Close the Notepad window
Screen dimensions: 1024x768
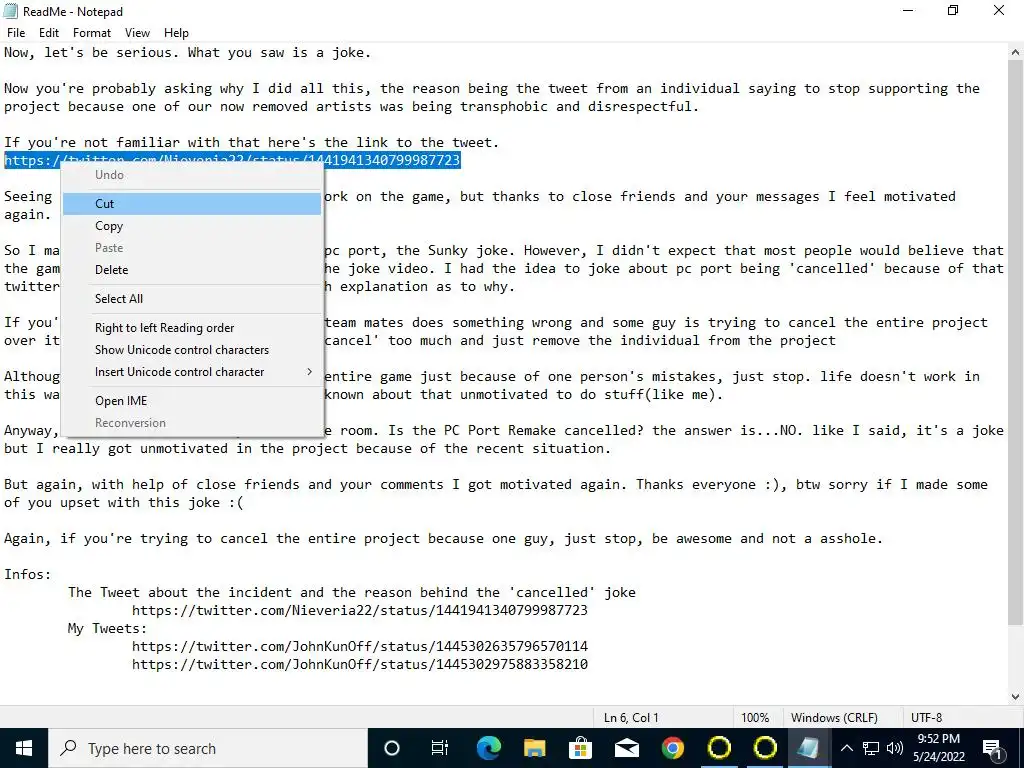[x=999, y=11]
